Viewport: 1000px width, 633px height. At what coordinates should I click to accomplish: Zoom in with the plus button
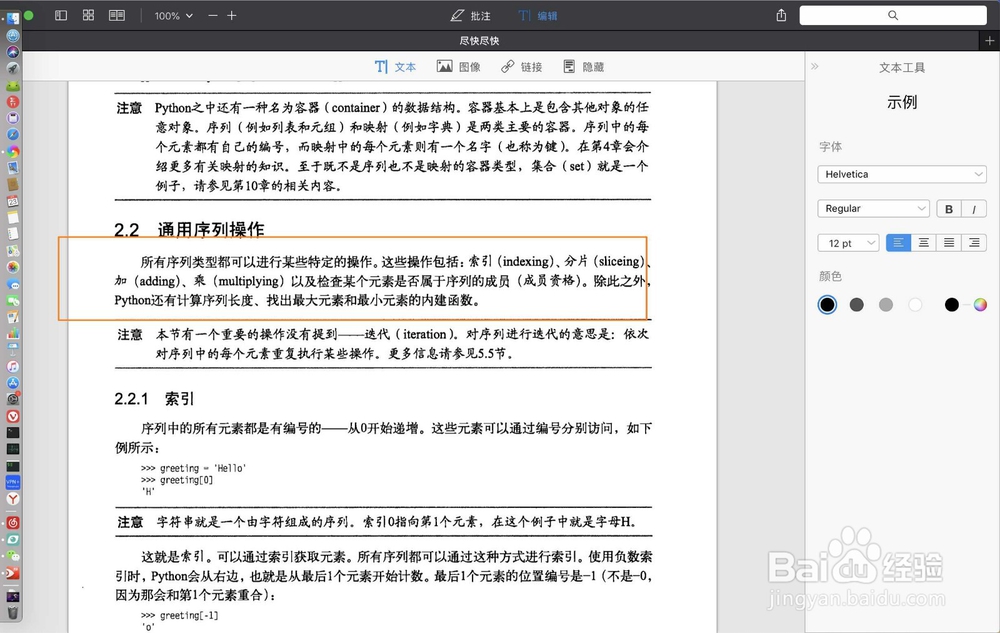(x=232, y=15)
